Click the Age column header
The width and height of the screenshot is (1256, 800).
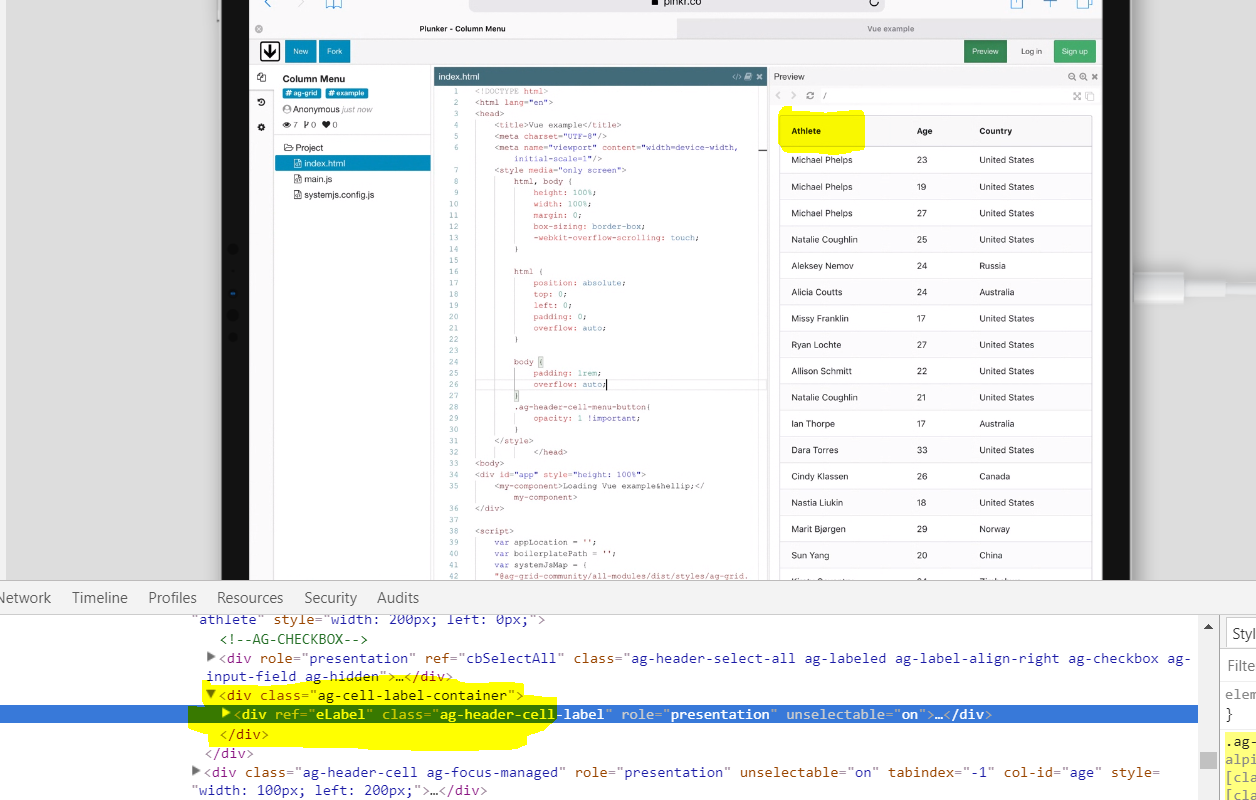924,131
